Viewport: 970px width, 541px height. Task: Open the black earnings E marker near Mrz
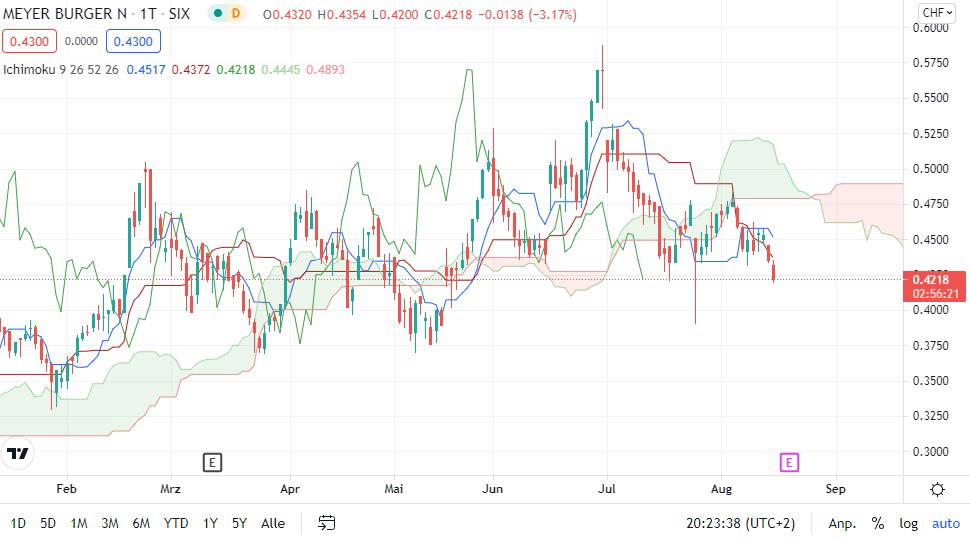tap(212, 462)
